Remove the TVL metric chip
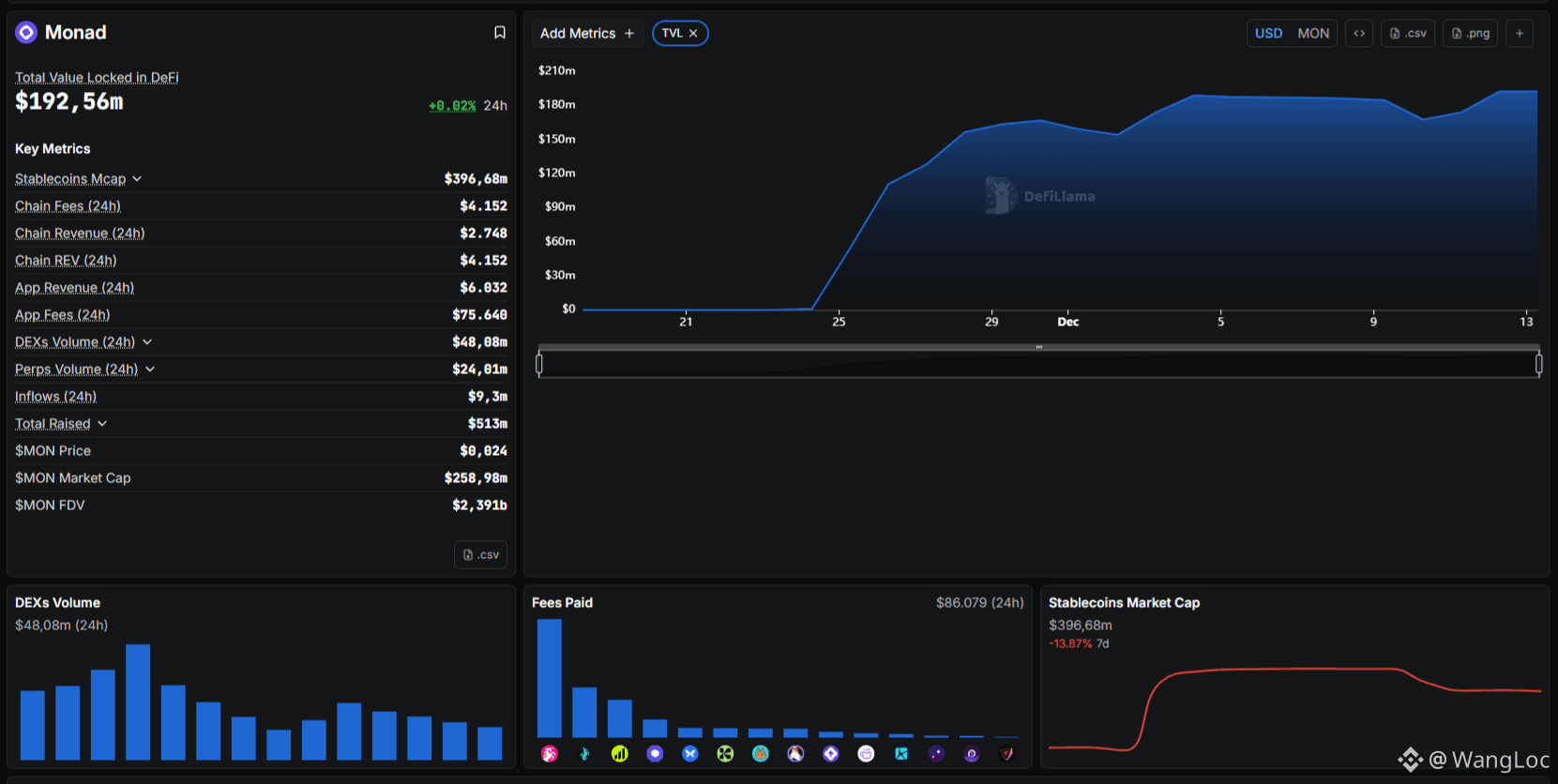 pyautogui.click(x=693, y=34)
